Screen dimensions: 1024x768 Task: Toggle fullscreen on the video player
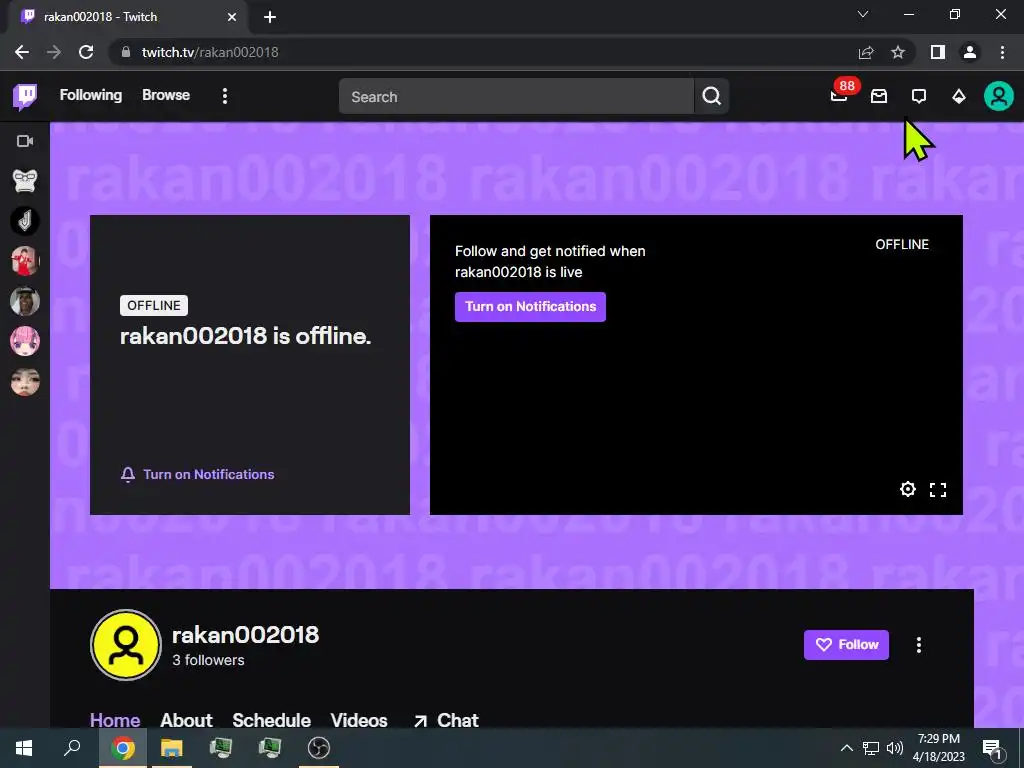tap(938, 490)
